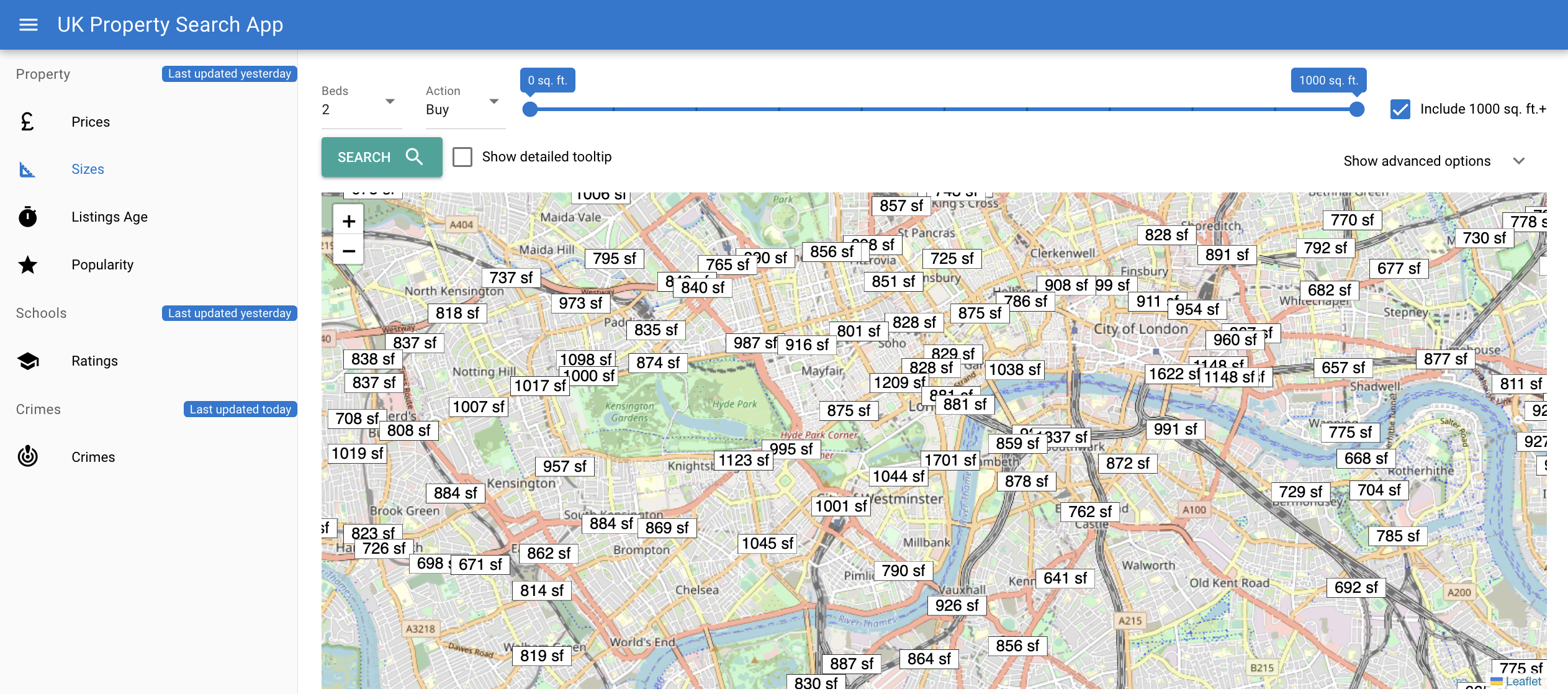
Task: Click the Crimes target icon
Action: 27,457
